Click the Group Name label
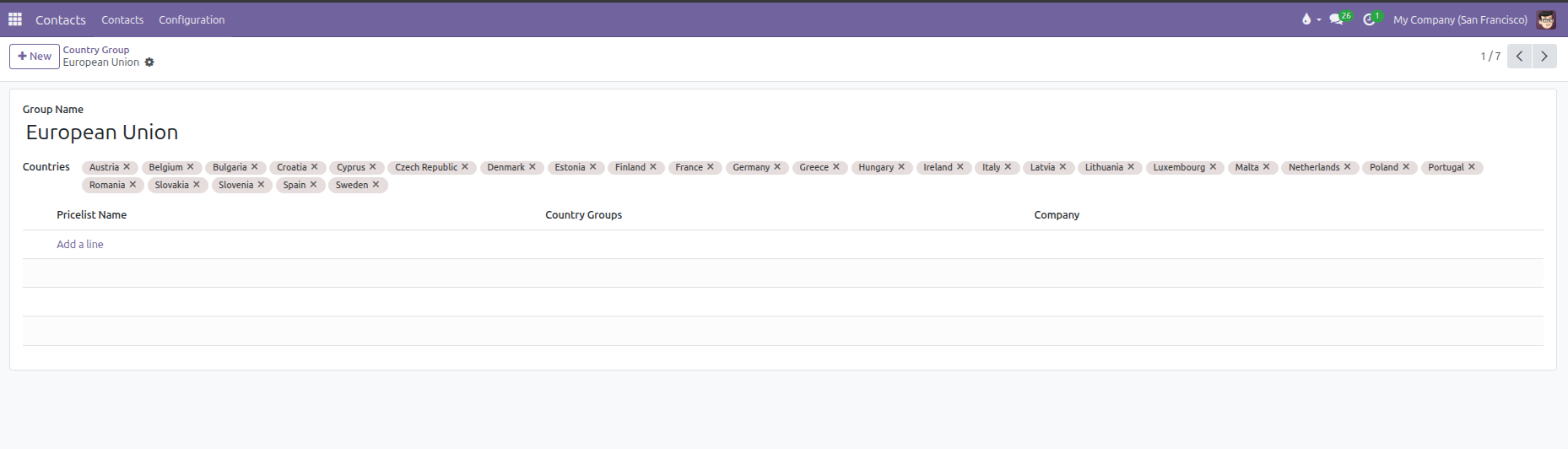The width and height of the screenshot is (1568, 449). [x=53, y=110]
